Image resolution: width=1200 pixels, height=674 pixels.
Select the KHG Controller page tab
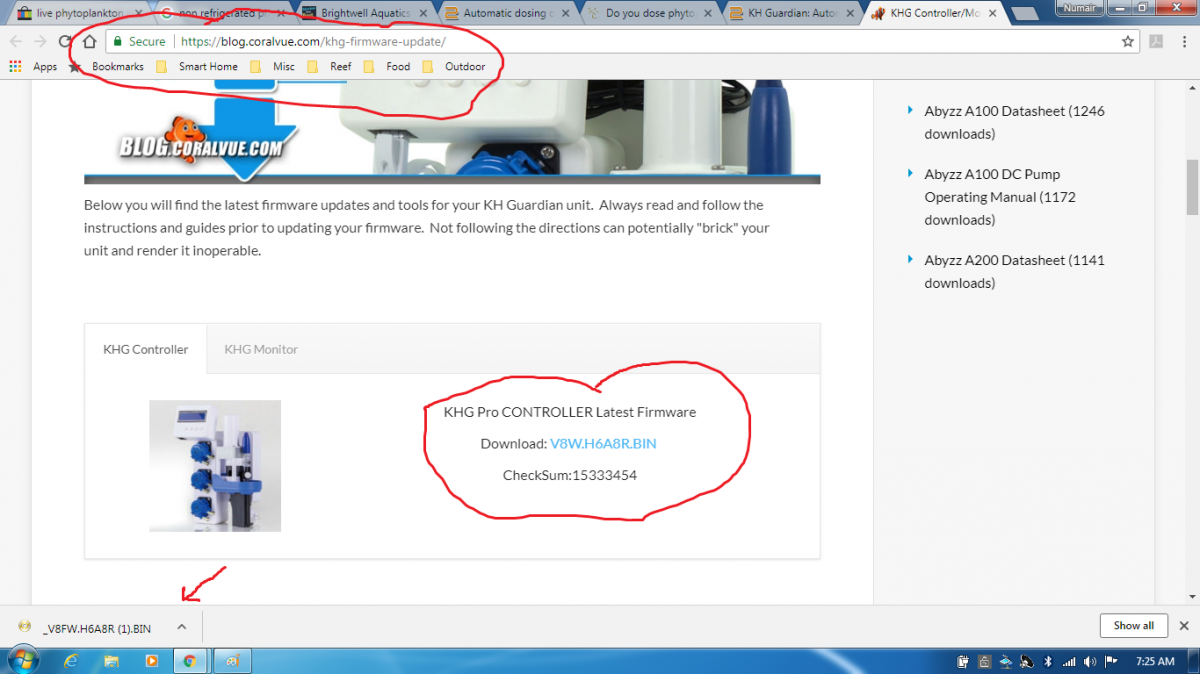click(146, 349)
